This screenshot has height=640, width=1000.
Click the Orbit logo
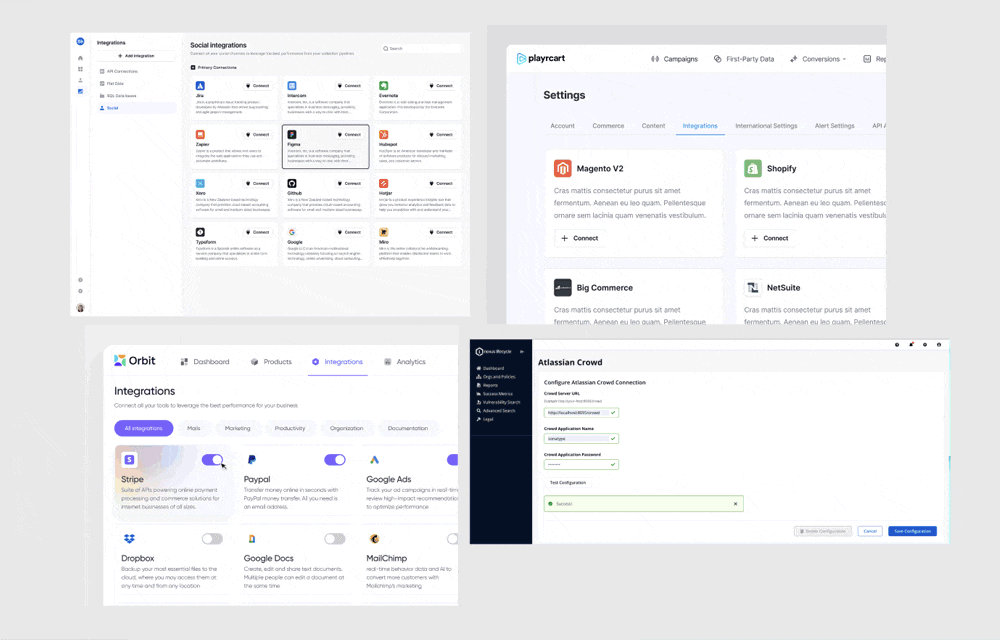pyautogui.click(x=134, y=360)
